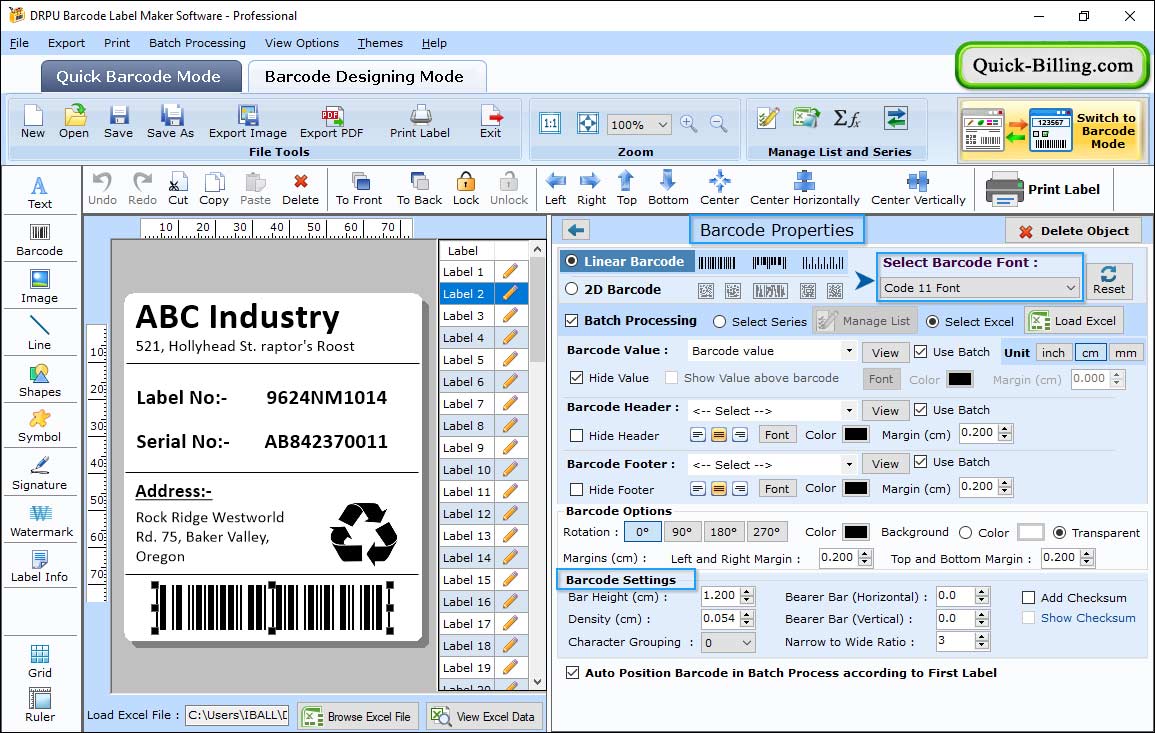Select Transparent background radio button
Viewport: 1155px width, 733px height.
click(x=1059, y=532)
